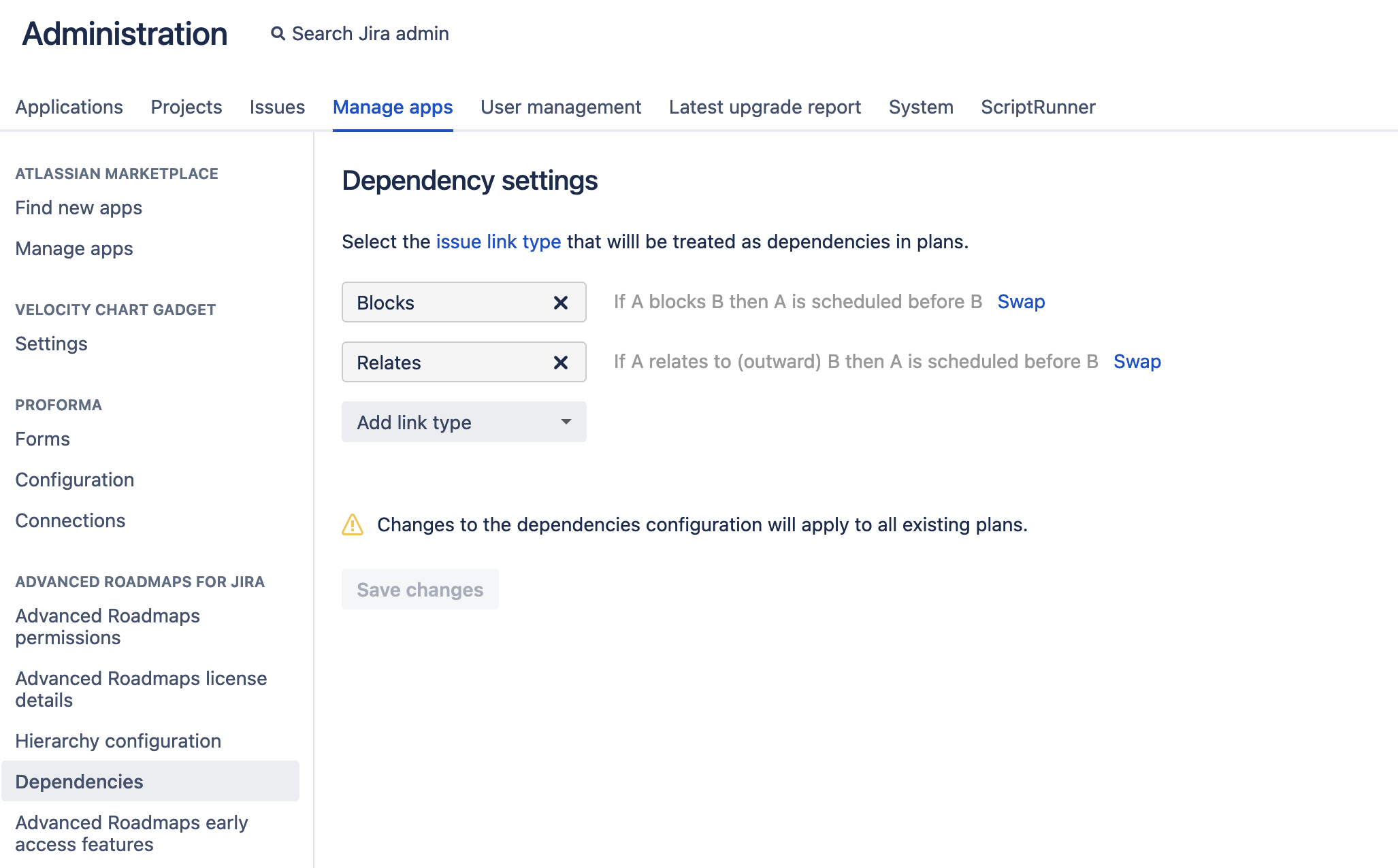Select the Issues tab
This screenshot has width=1398, height=868.
(x=277, y=107)
